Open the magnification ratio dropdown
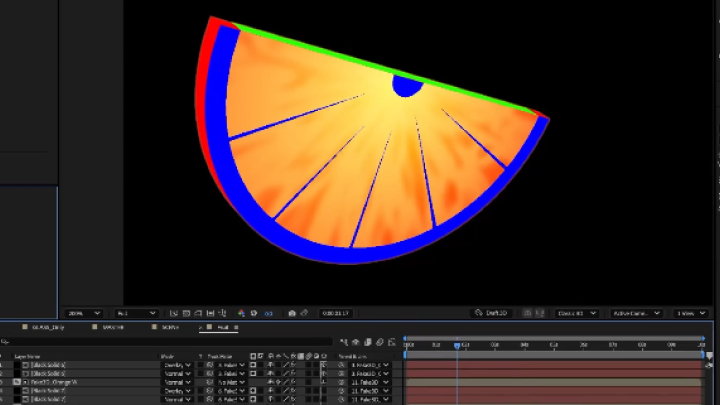The width and height of the screenshot is (720, 405). tap(83, 313)
